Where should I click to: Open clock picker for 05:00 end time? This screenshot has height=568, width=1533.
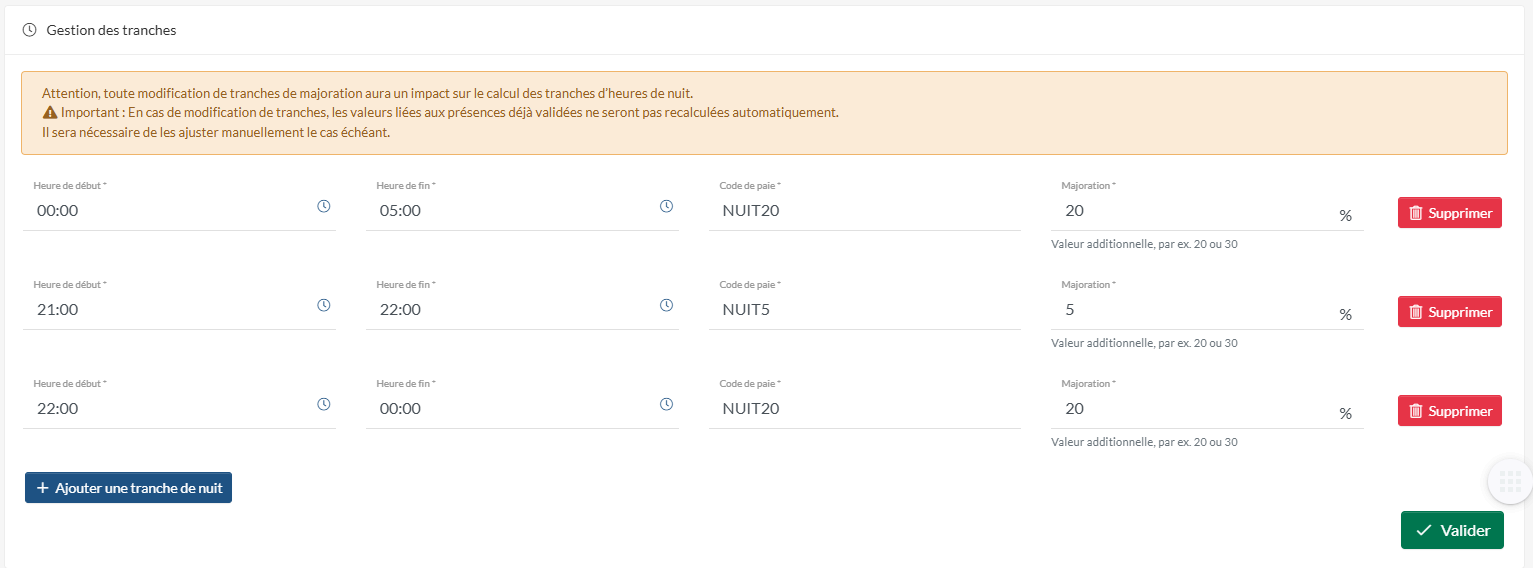pos(667,206)
